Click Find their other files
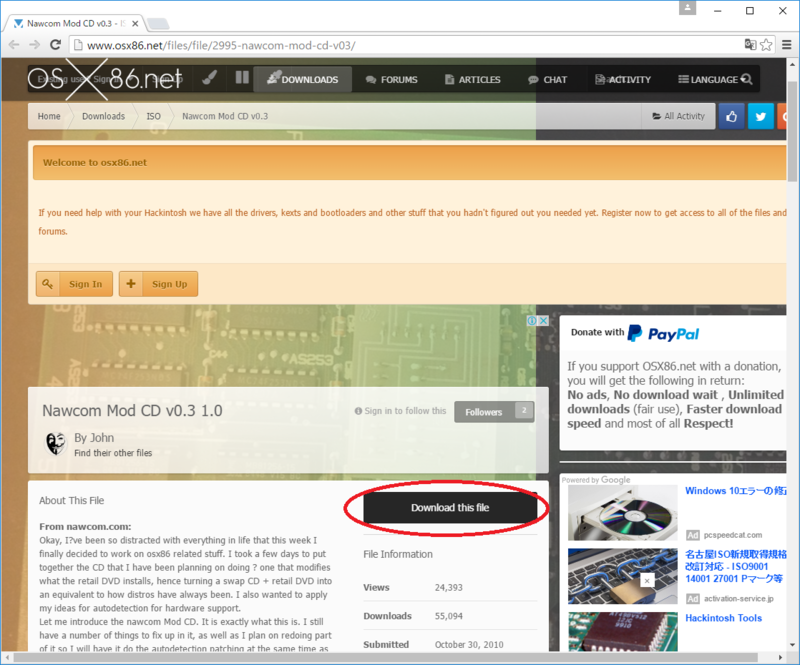The width and height of the screenshot is (800, 665). tap(113, 453)
